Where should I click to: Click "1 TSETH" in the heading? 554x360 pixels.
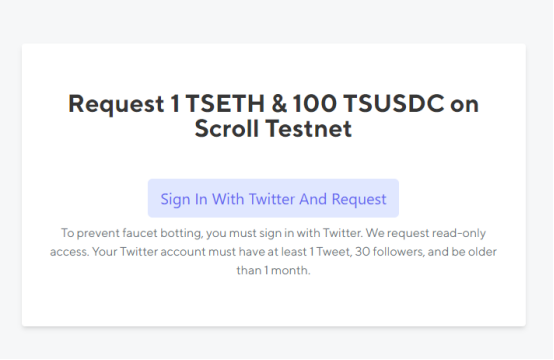[217, 104]
